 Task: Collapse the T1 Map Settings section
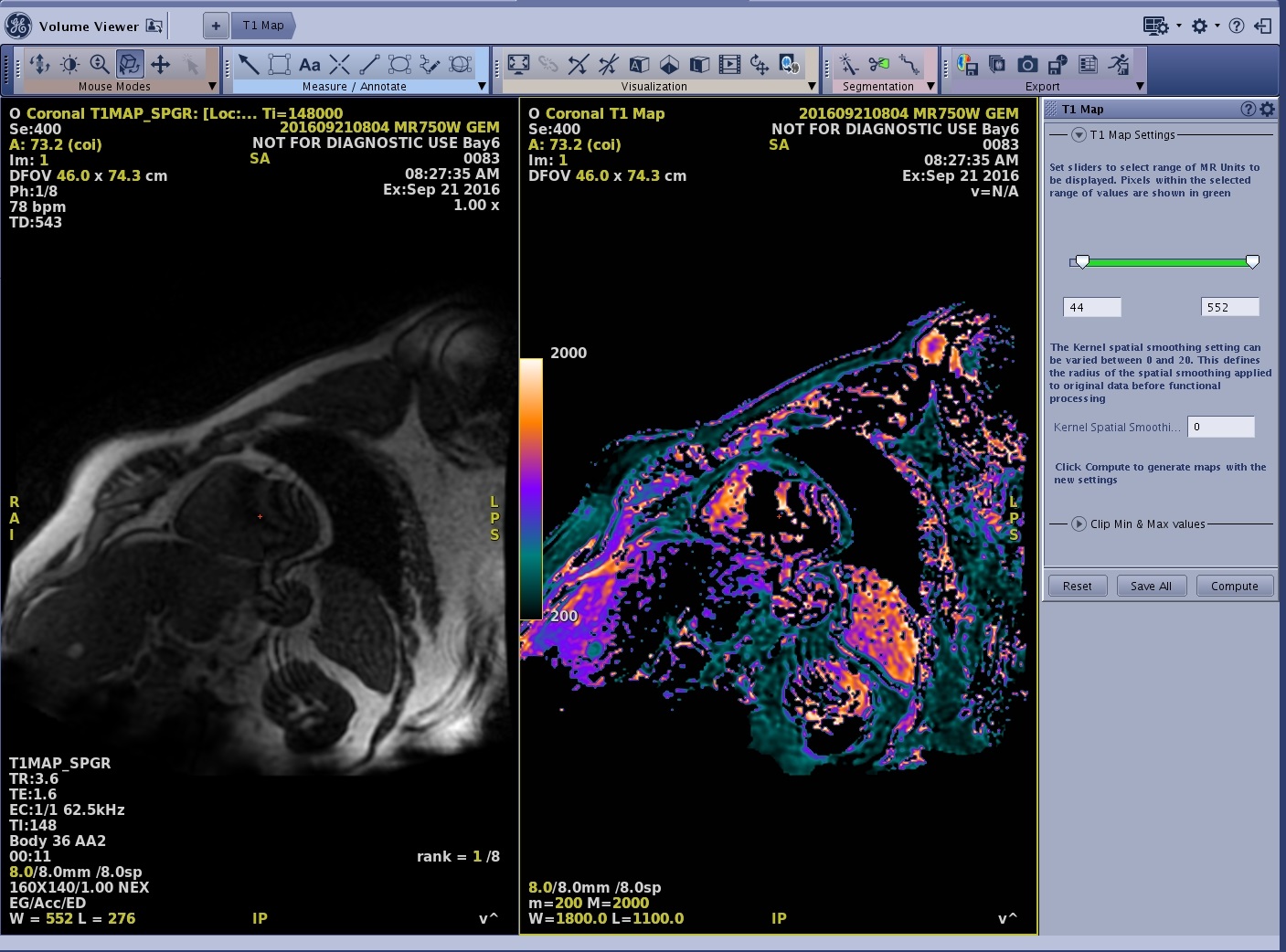(x=1079, y=135)
